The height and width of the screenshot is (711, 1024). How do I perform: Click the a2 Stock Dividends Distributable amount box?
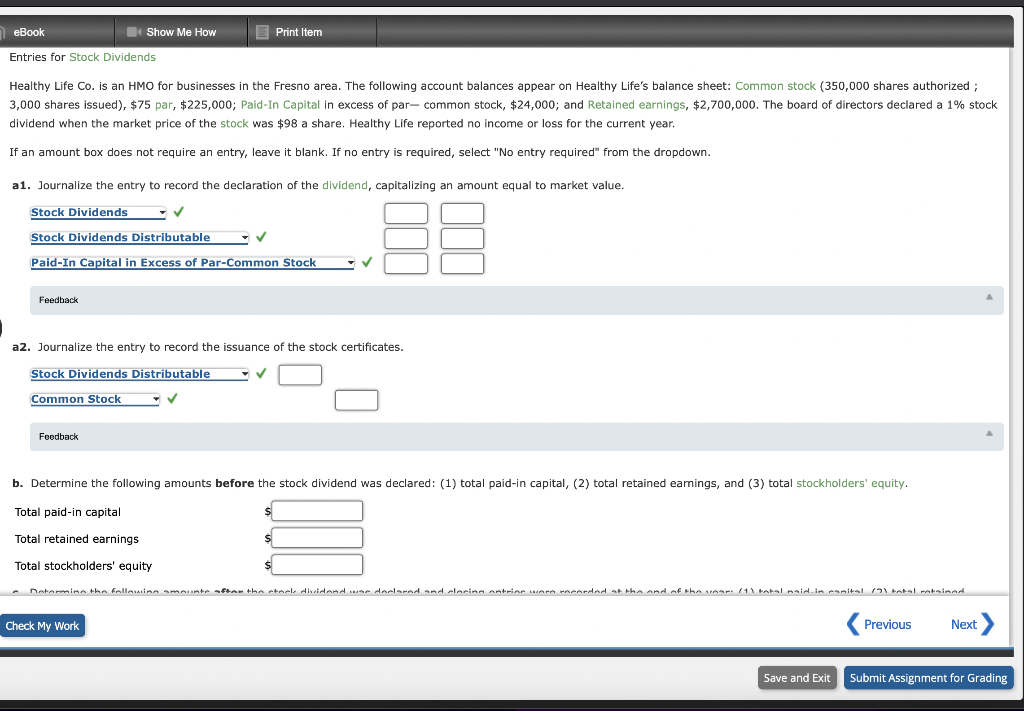[x=300, y=375]
